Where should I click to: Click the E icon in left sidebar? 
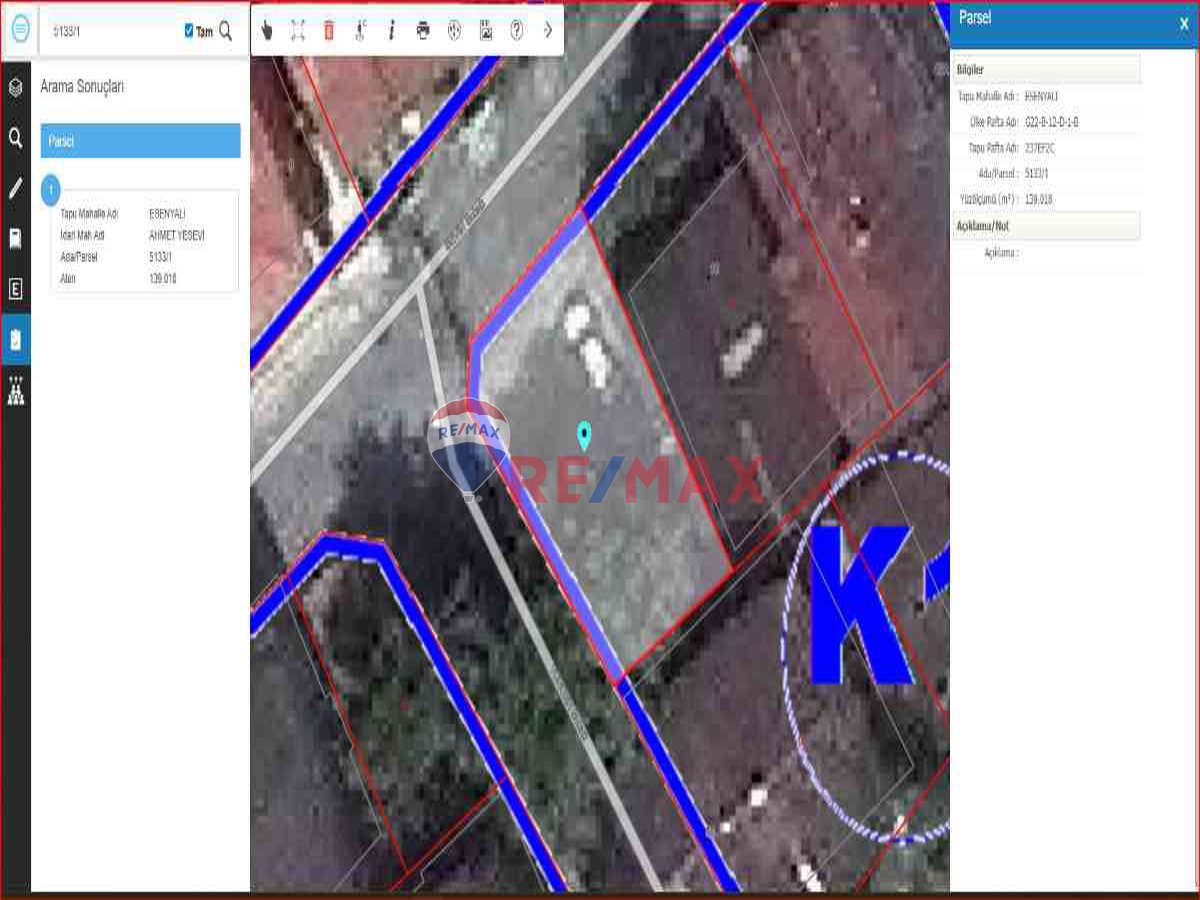[16, 289]
